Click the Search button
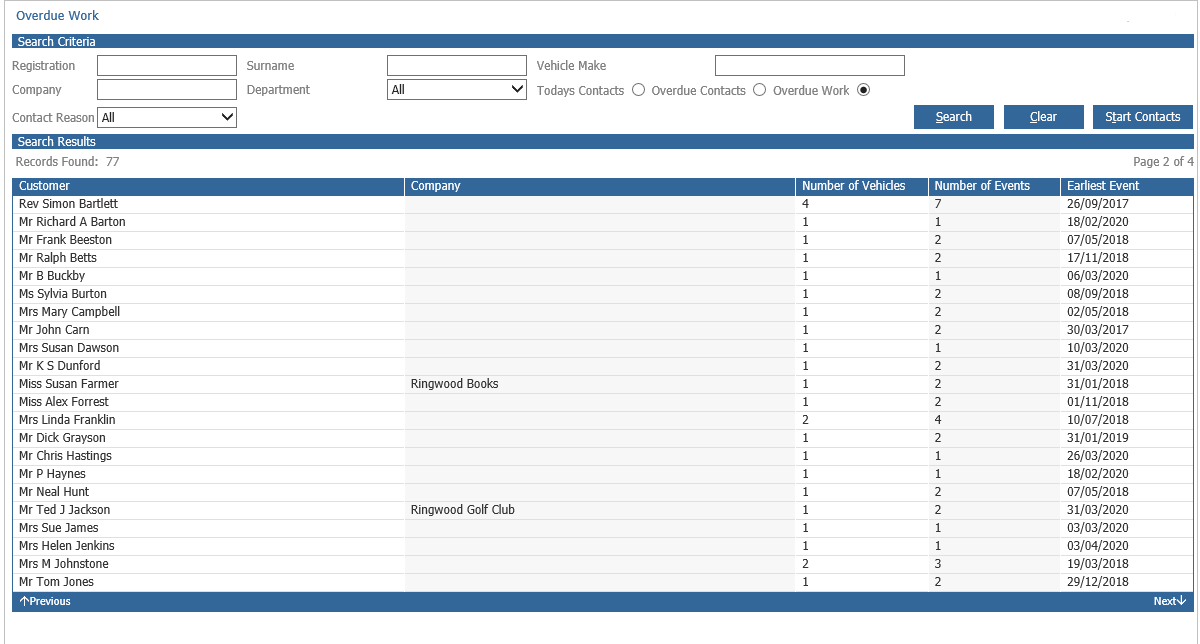Viewport: 1200px width, 644px height. [954, 117]
